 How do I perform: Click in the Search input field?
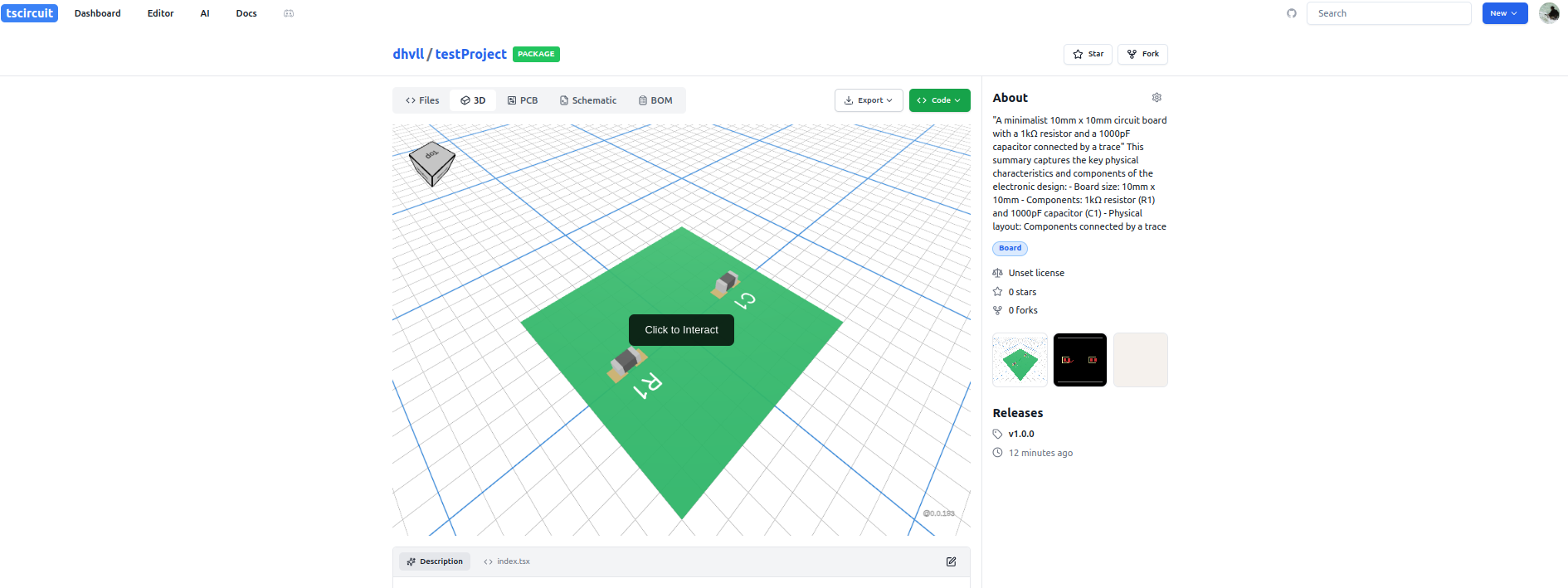click(1388, 13)
